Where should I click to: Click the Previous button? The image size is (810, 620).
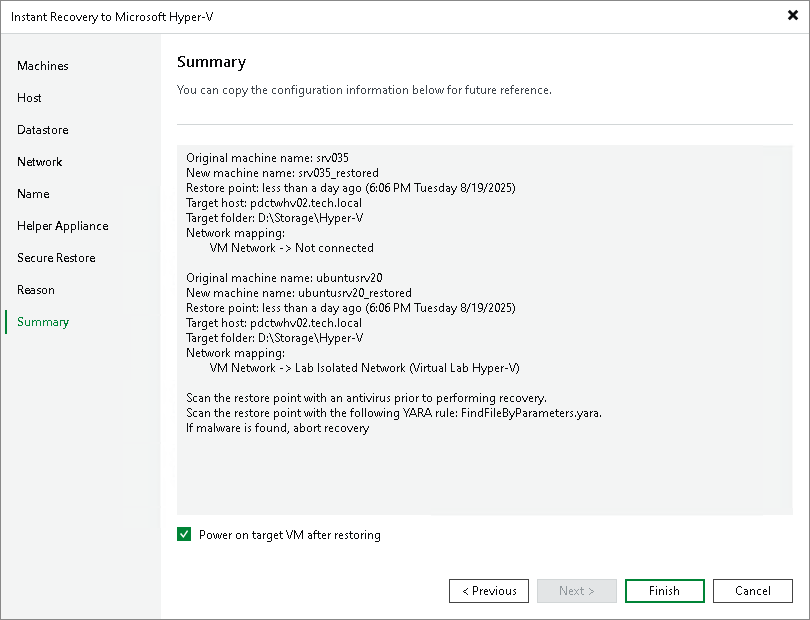click(x=489, y=590)
